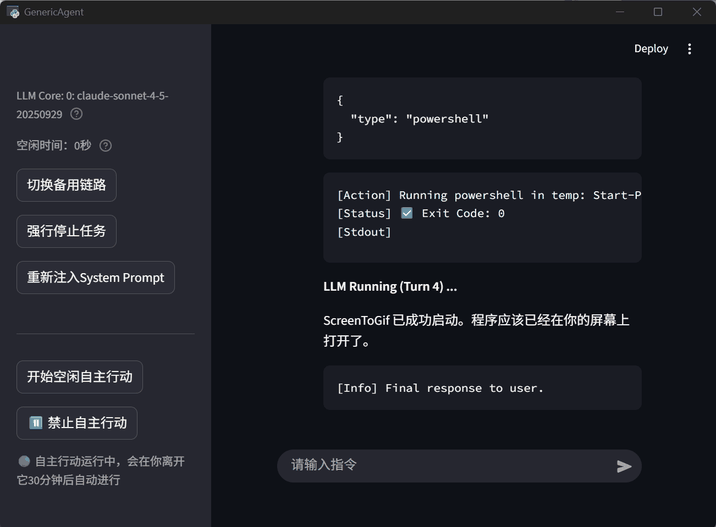Click 强行停止任务 button
Screen dimensions: 716x527
click(67, 231)
